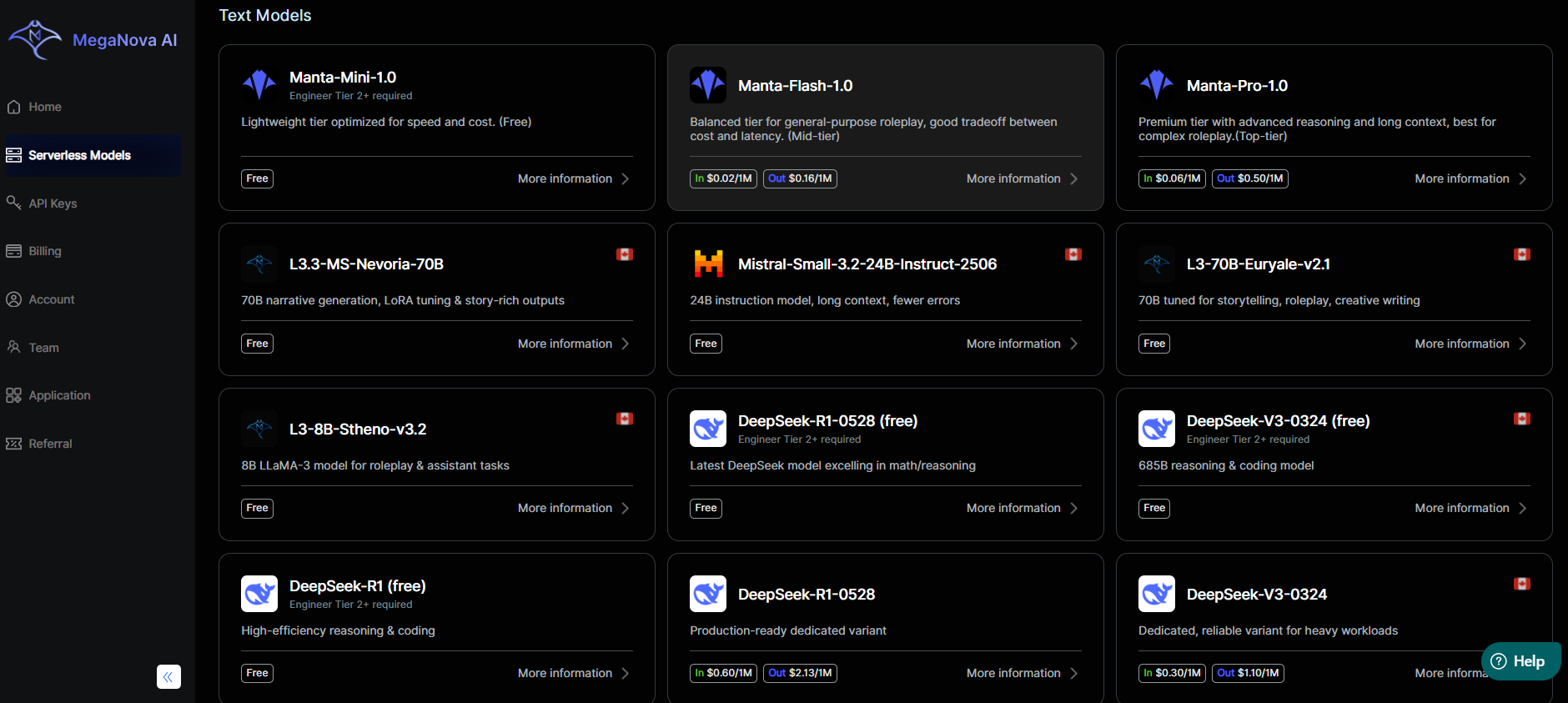Click Canada flag on DeepSeek-V3-0324 (free) card
Image resolution: width=1568 pixels, height=703 pixels.
coord(1521,419)
